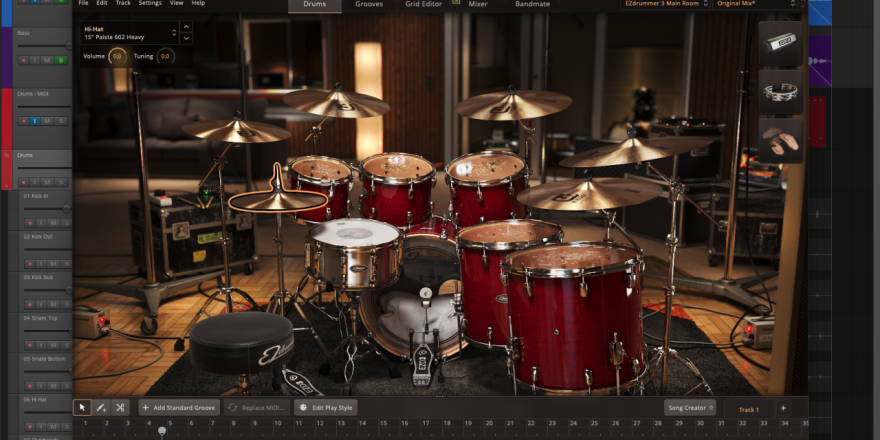Select the pencil draw tool
Screen dimensions: 880x440
tap(101, 408)
